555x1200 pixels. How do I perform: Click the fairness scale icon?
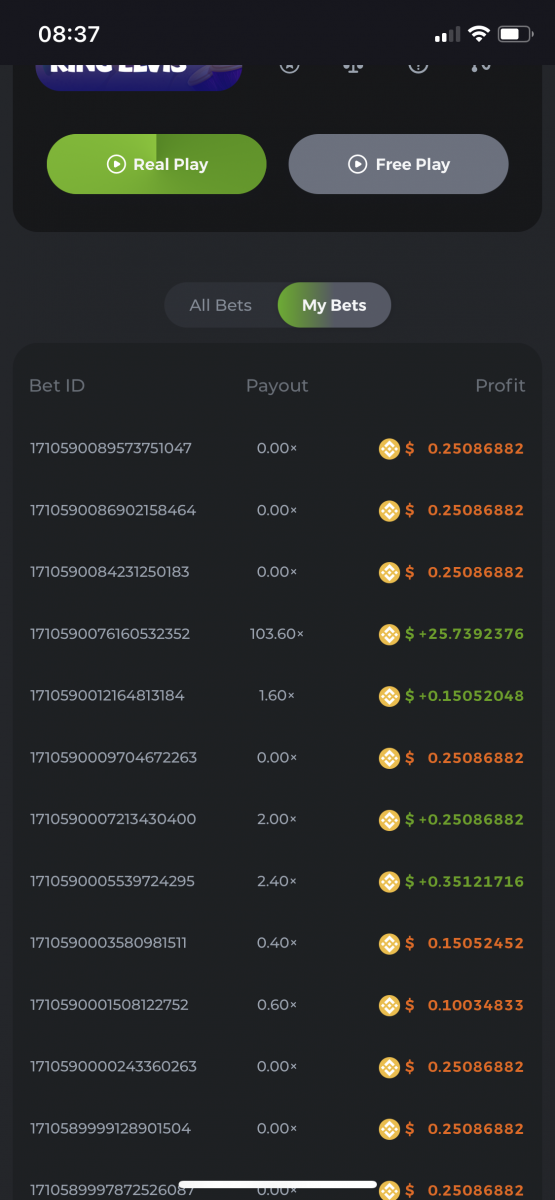(353, 66)
